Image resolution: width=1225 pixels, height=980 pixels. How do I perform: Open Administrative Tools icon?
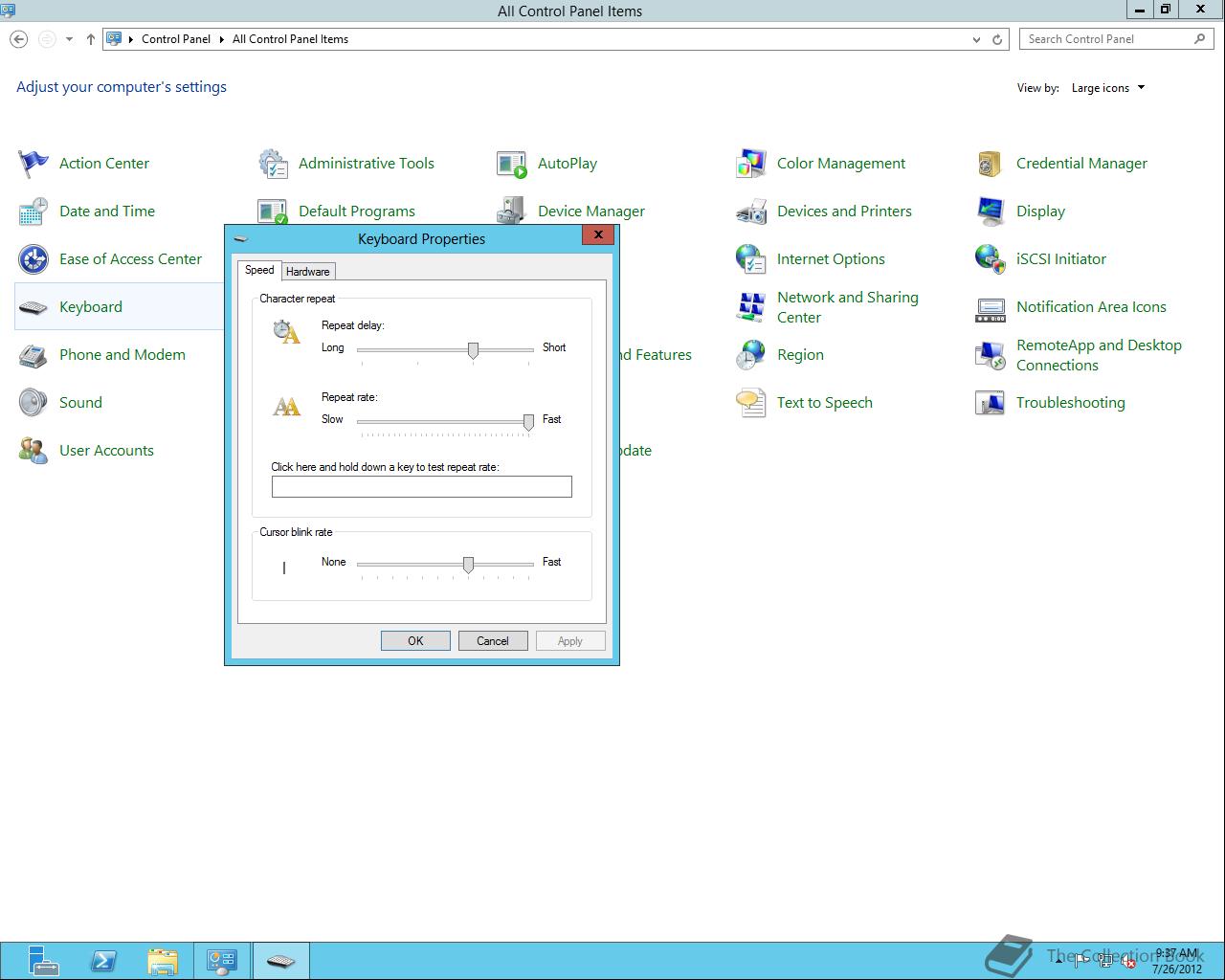pos(273,164)
